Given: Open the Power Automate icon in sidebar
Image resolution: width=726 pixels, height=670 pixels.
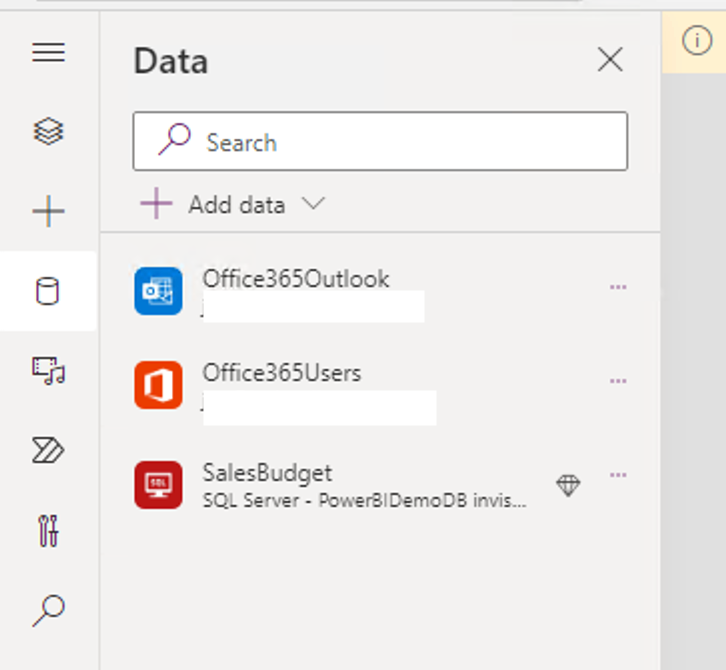Looking at the screenshot, I should (48, 450).
